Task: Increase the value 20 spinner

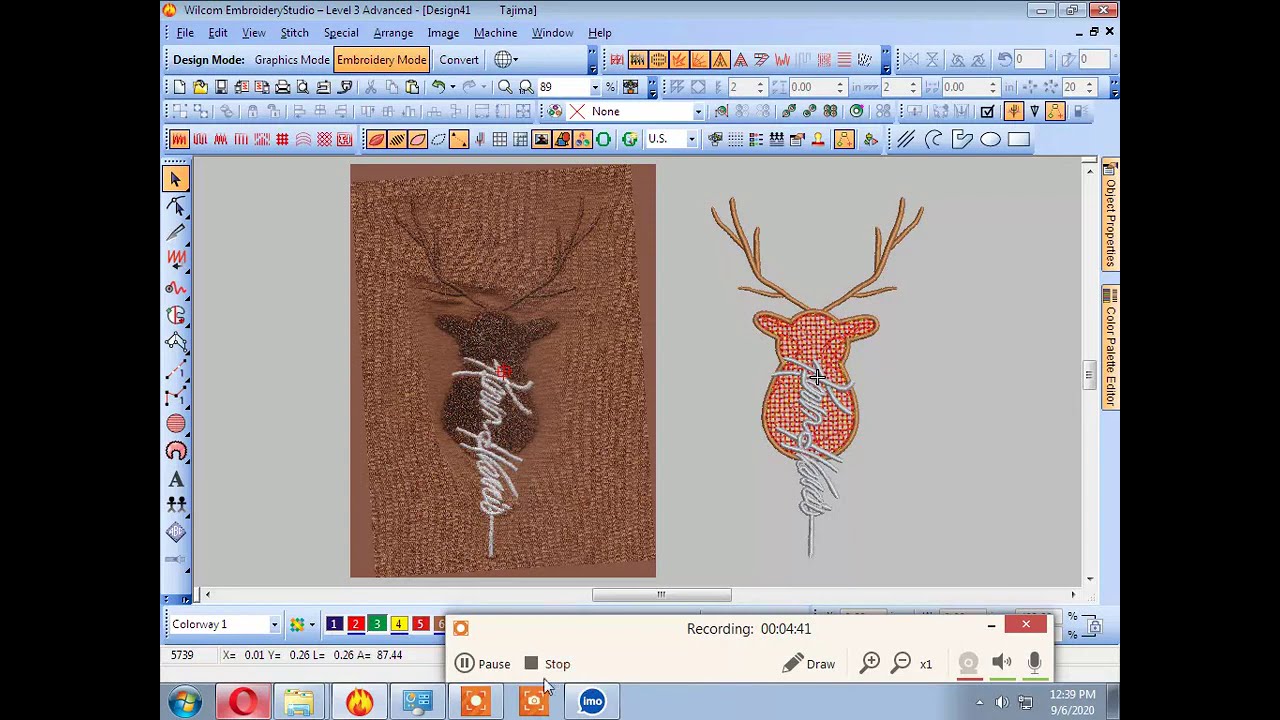Action: click(x=1089, y=83)
